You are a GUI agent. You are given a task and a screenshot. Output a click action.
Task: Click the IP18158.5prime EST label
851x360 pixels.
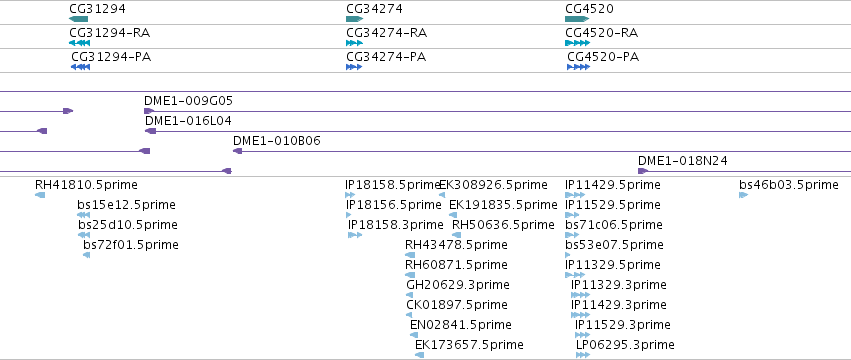point(392,185)
